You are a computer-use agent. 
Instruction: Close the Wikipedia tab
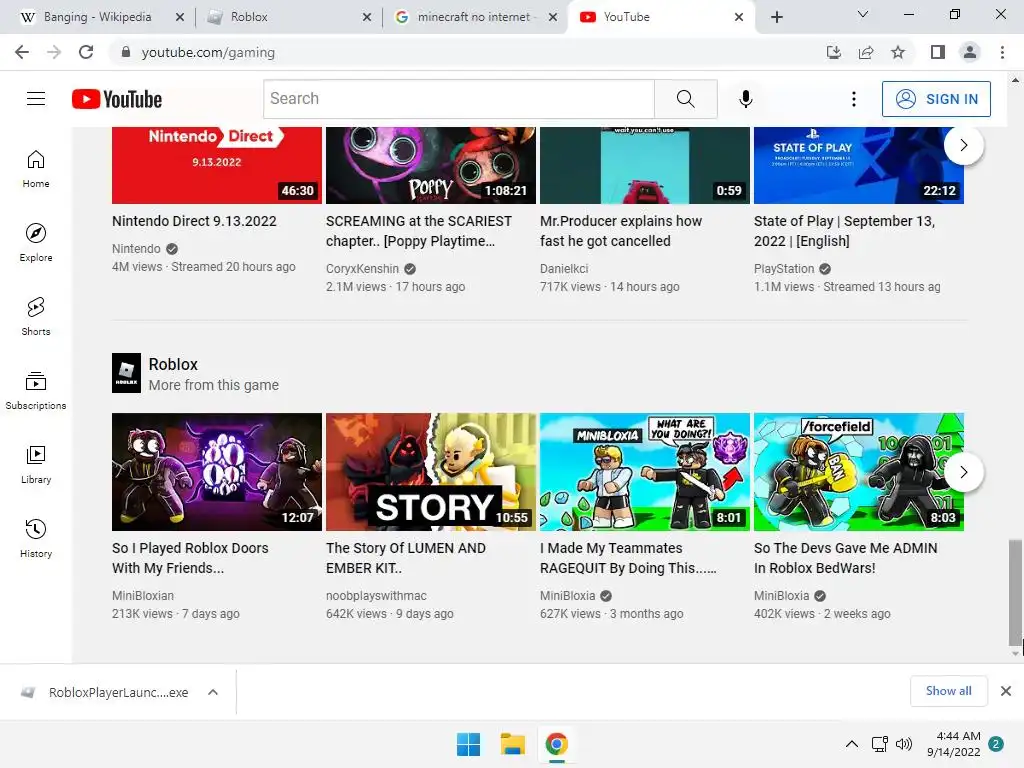pos(180,17)
